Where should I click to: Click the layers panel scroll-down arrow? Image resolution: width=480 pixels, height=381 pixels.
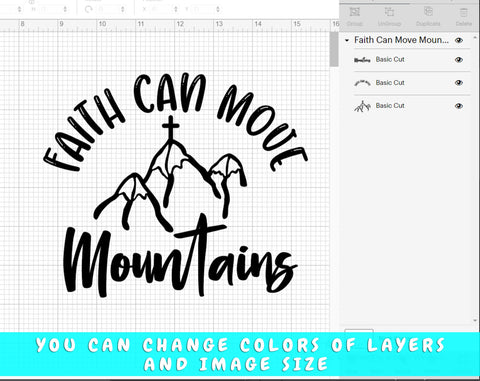[x=475, y=321]
